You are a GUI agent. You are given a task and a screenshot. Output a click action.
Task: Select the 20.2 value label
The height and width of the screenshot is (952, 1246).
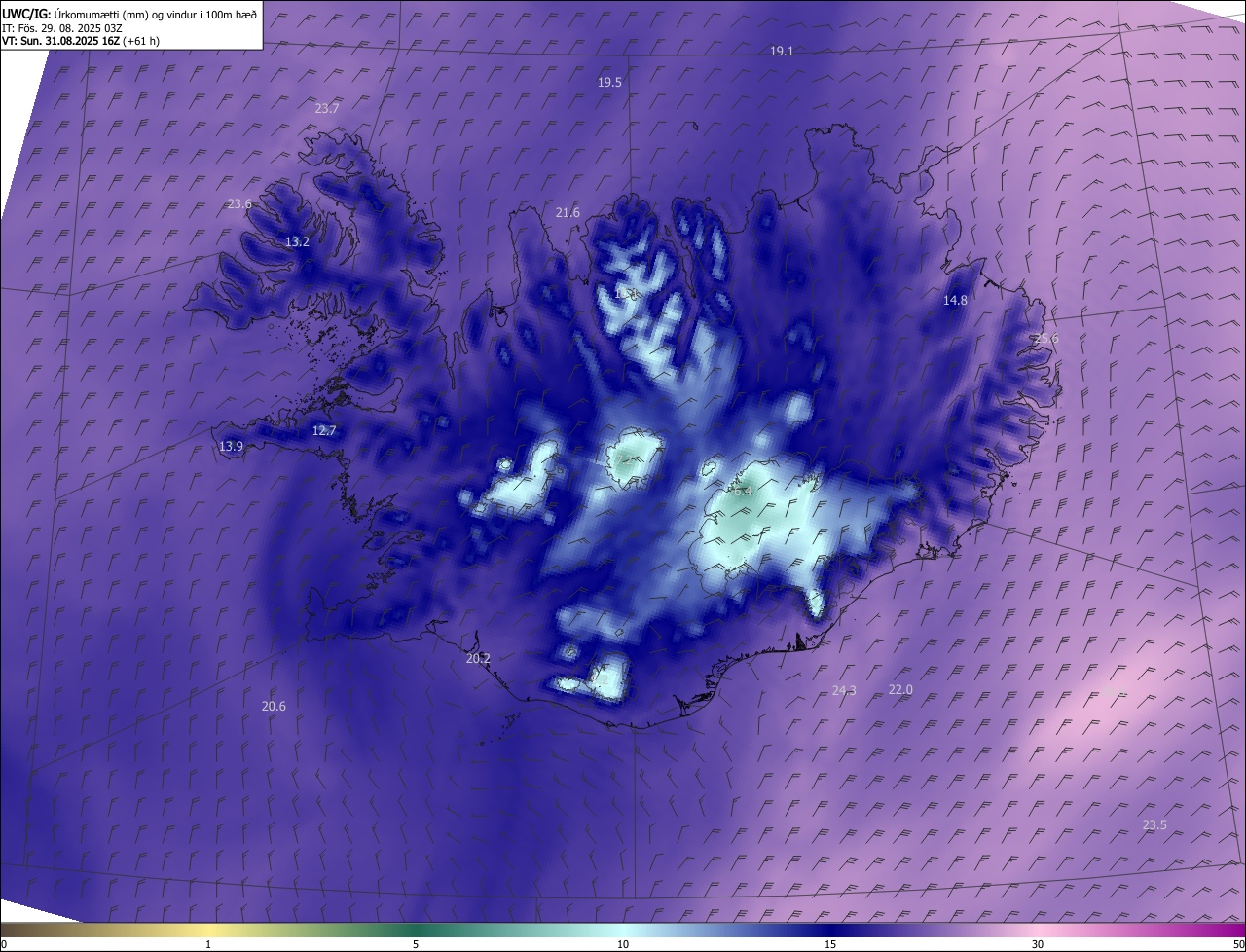click(x=478, y=658)
